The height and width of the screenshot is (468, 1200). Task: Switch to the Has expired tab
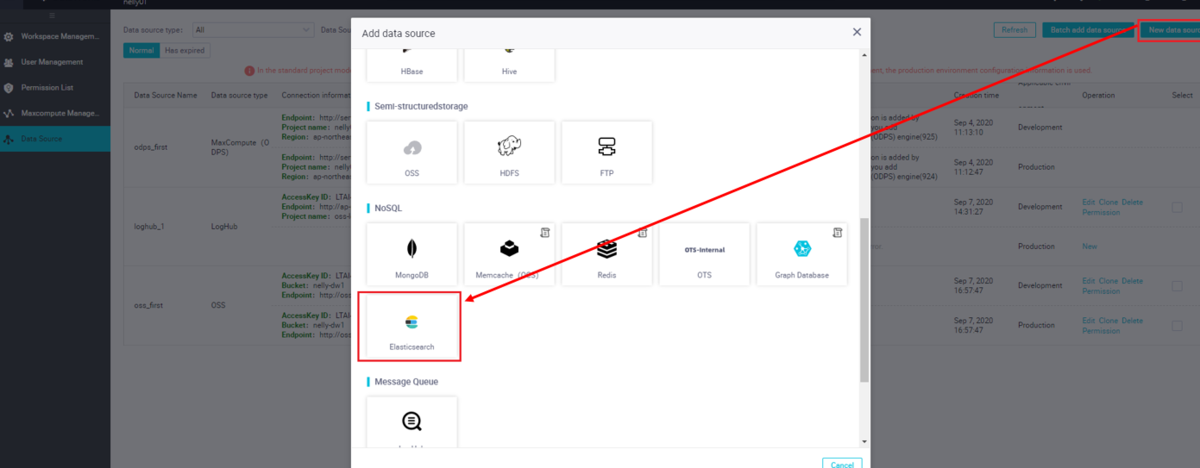pyautogui.click(x=184, y=50)
